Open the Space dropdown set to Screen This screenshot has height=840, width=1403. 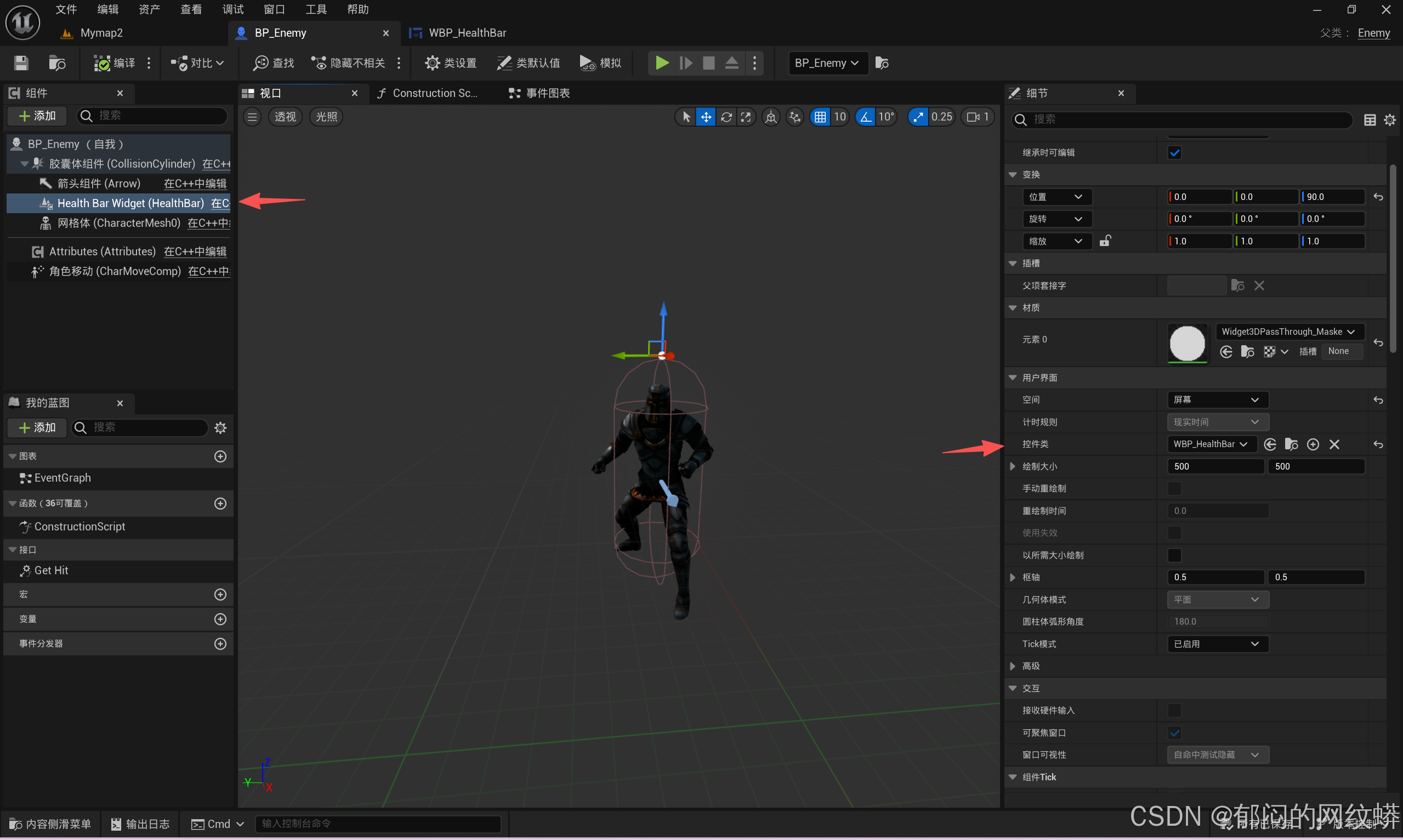1217,399
